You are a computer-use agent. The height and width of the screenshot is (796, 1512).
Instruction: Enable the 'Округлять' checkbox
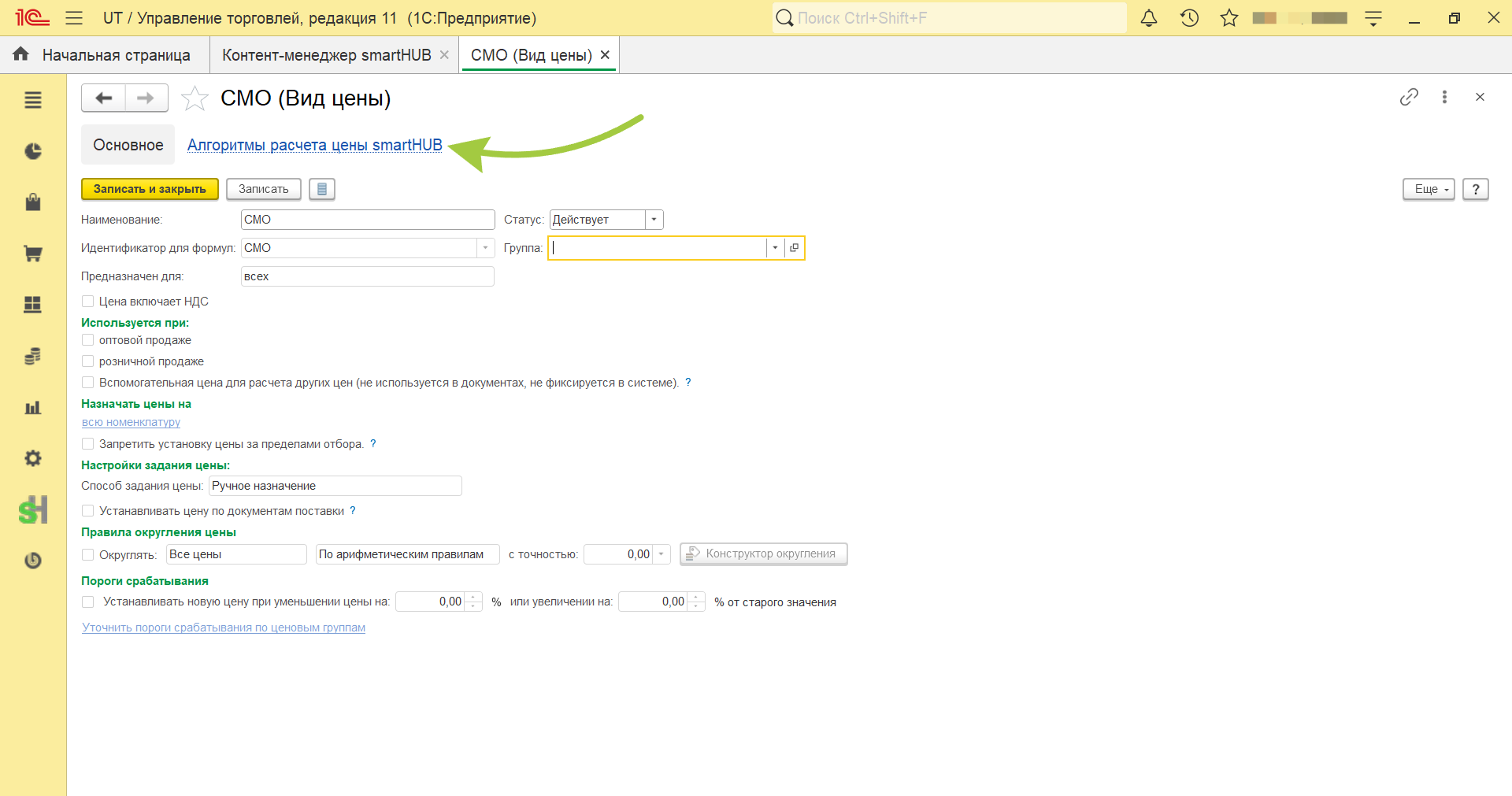coord(88,555)
